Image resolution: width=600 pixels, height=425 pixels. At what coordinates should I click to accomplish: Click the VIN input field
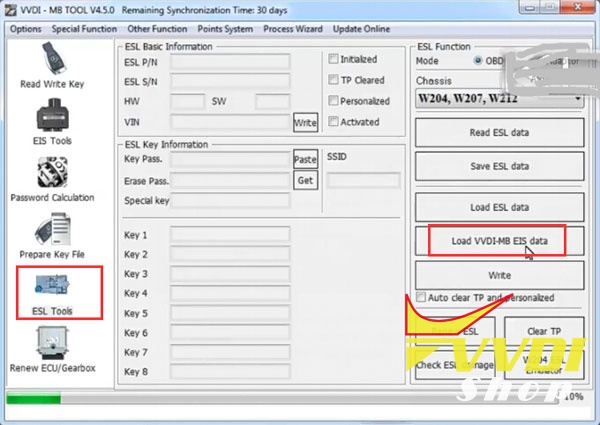tap(230, 122)
